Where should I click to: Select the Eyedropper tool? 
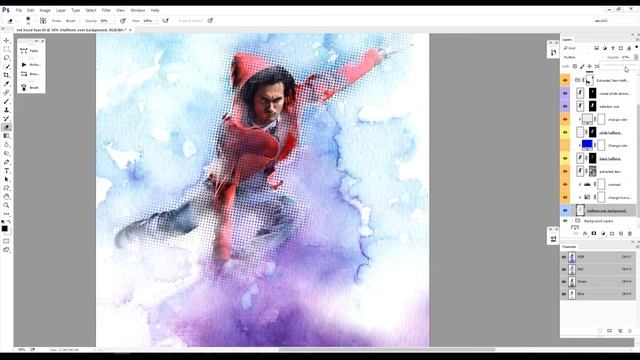click(x=6, y=84)
